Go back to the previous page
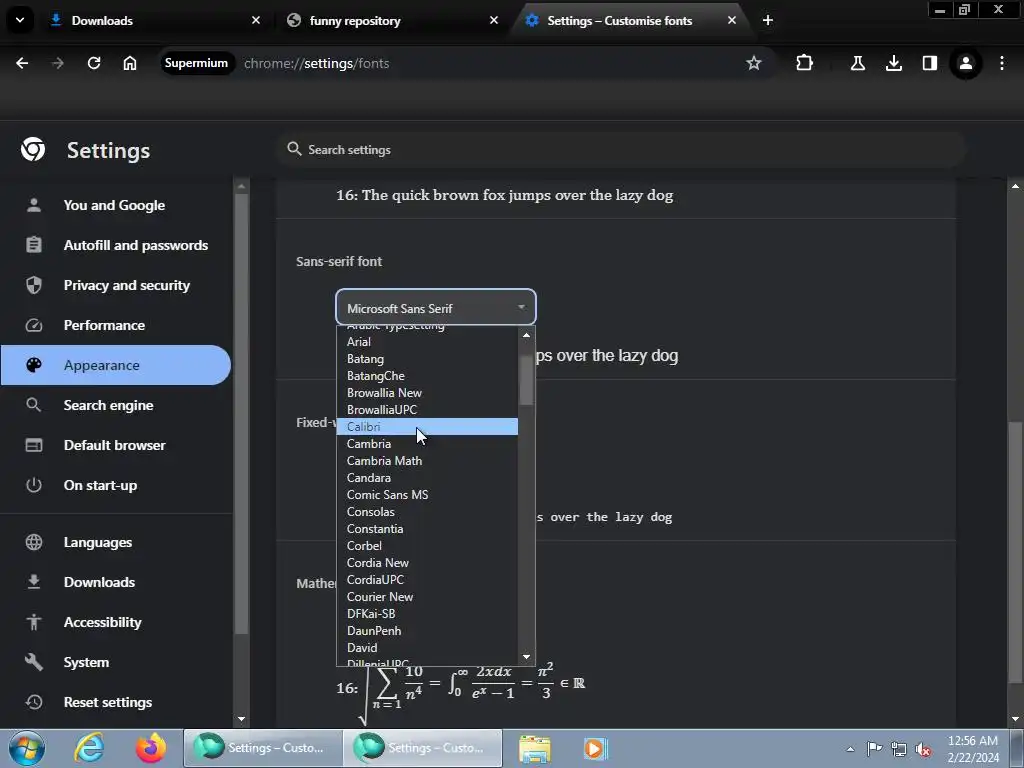Viewport: 1024px width, 768px height. coord(22,63)
